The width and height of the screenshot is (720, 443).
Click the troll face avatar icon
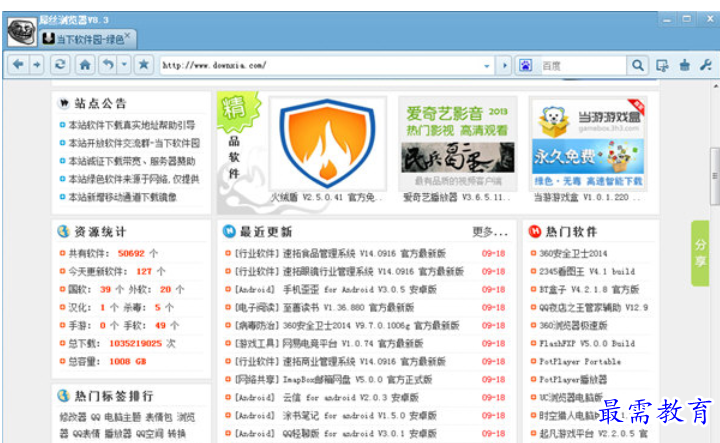click(22, 32)
